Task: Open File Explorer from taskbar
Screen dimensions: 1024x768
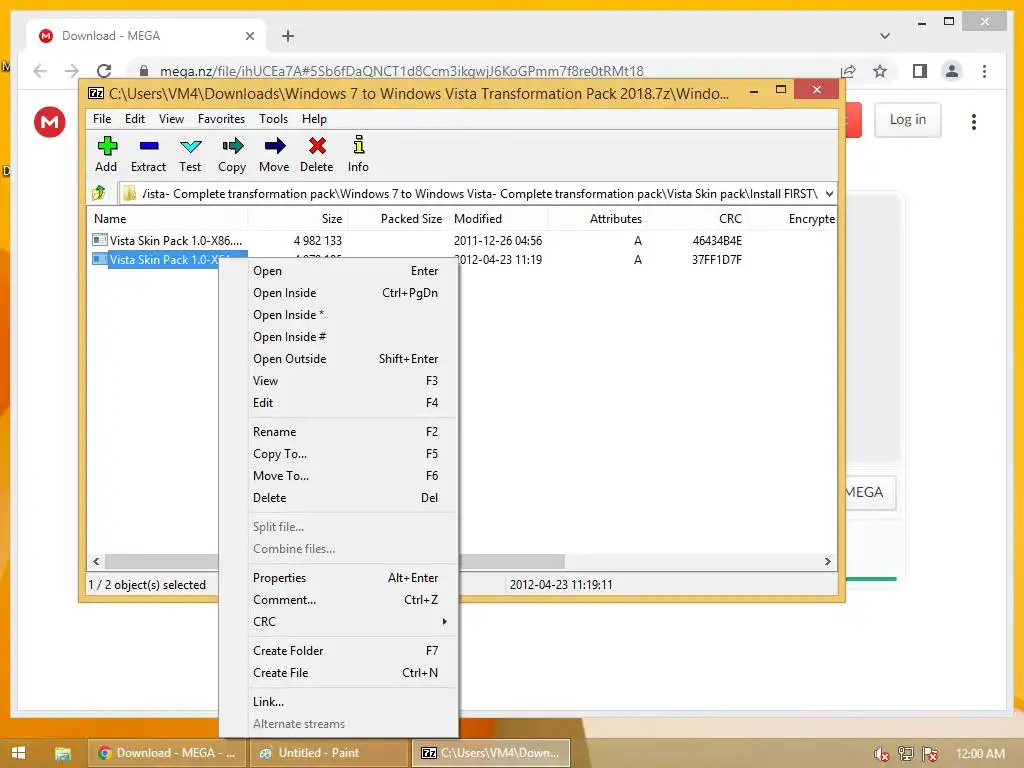Action: (62, 753)
